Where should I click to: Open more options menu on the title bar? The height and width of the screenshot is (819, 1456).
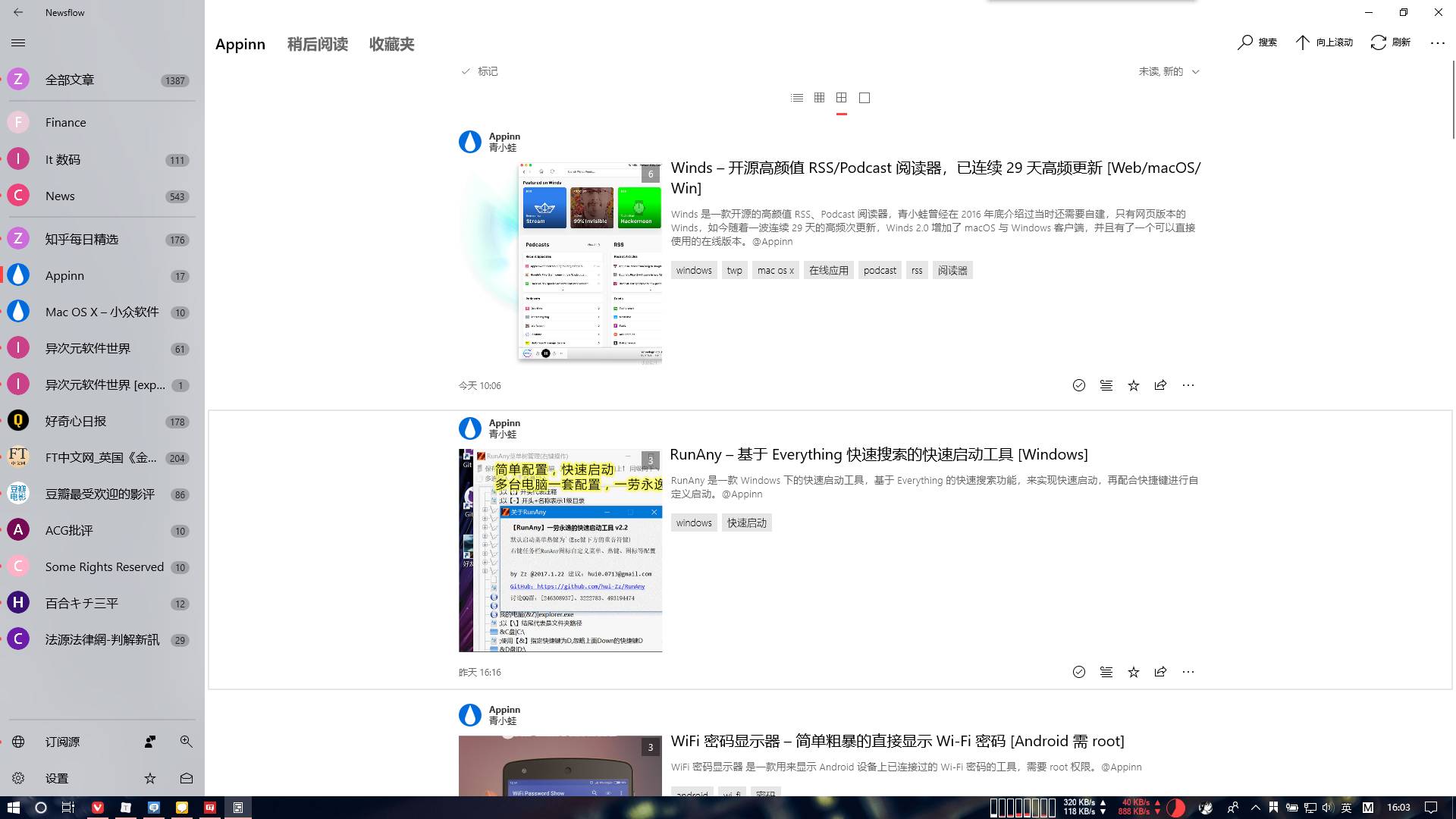pos(1437,43)
